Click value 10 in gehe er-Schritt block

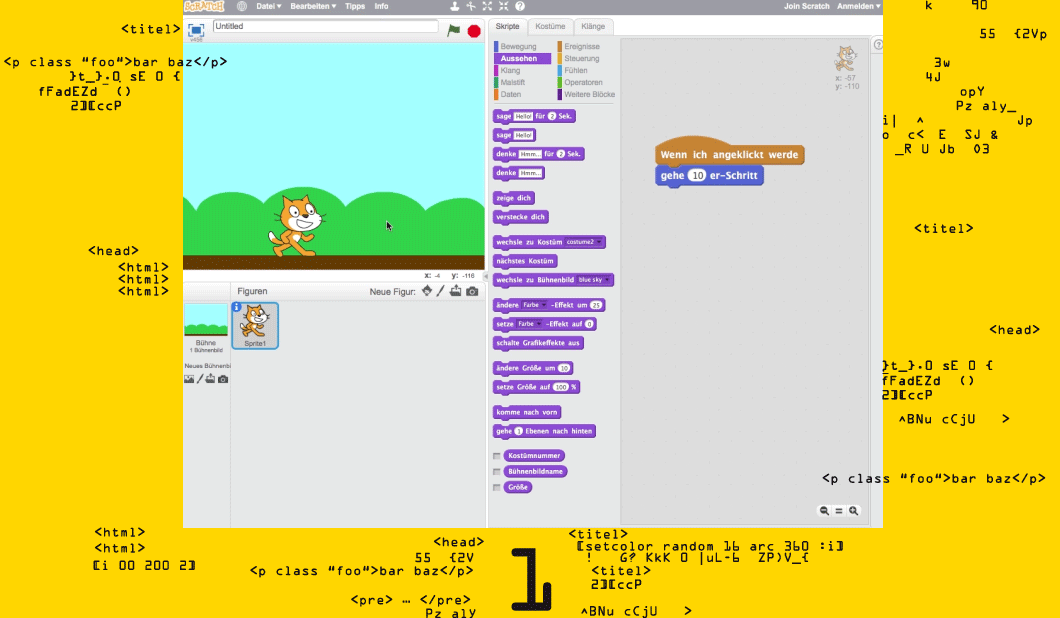coord(697,176)
